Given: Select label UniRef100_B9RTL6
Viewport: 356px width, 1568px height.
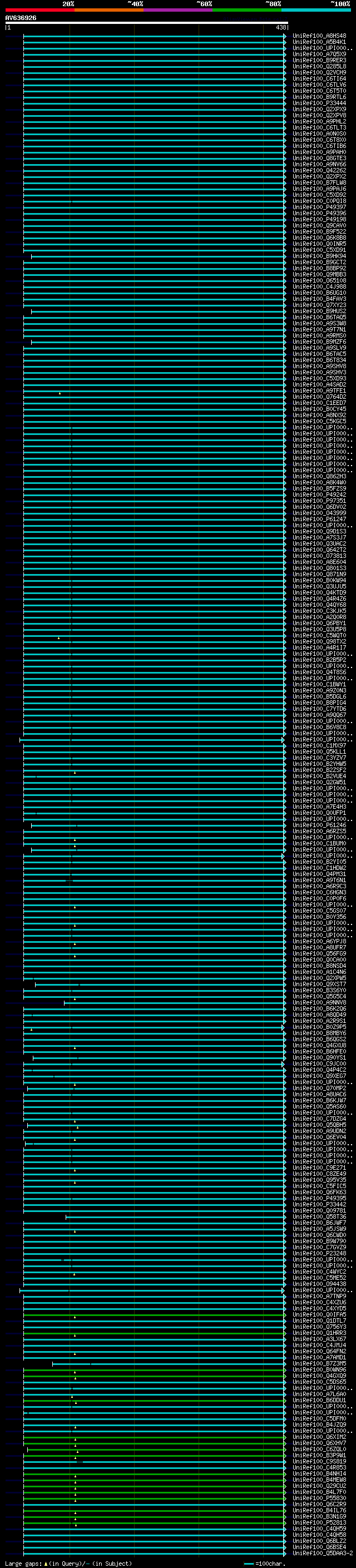Looking at the screenshot, I should pyautogui.click(x=319, y=97).
